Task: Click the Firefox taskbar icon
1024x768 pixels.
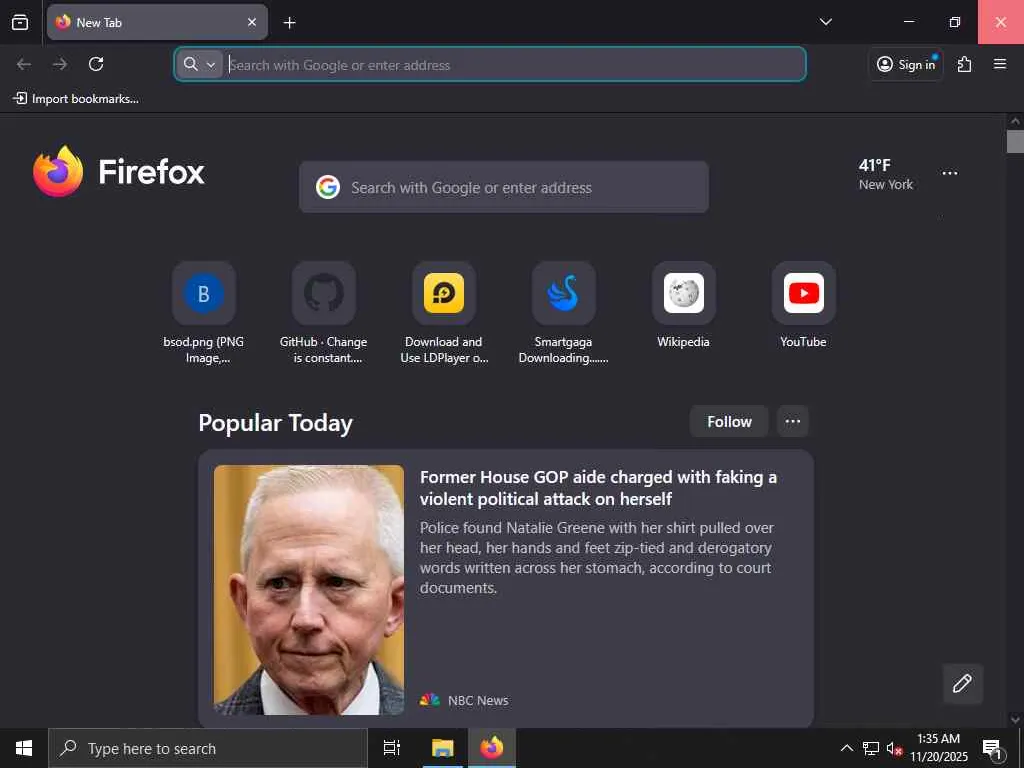Action: click(492, 748)
